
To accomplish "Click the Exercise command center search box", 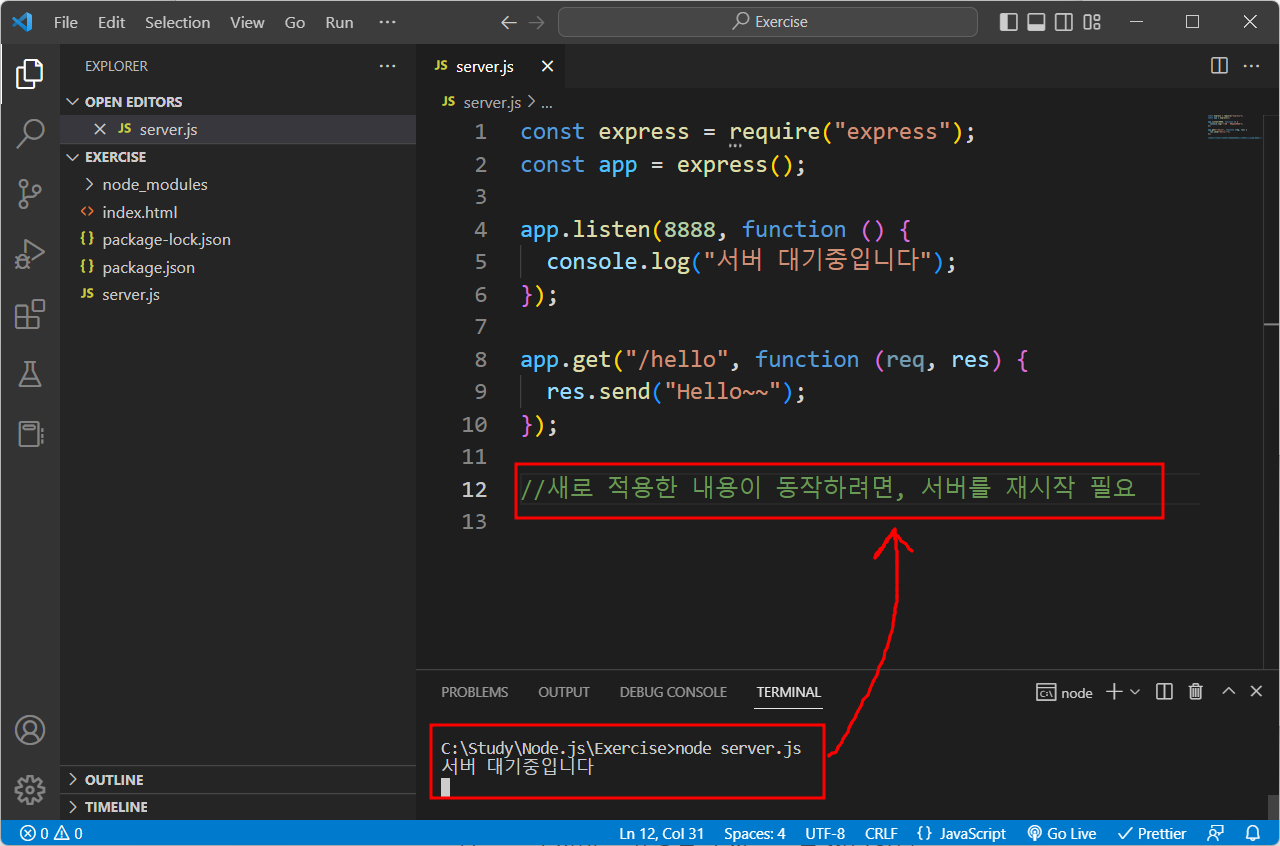I will click(768, 22).
